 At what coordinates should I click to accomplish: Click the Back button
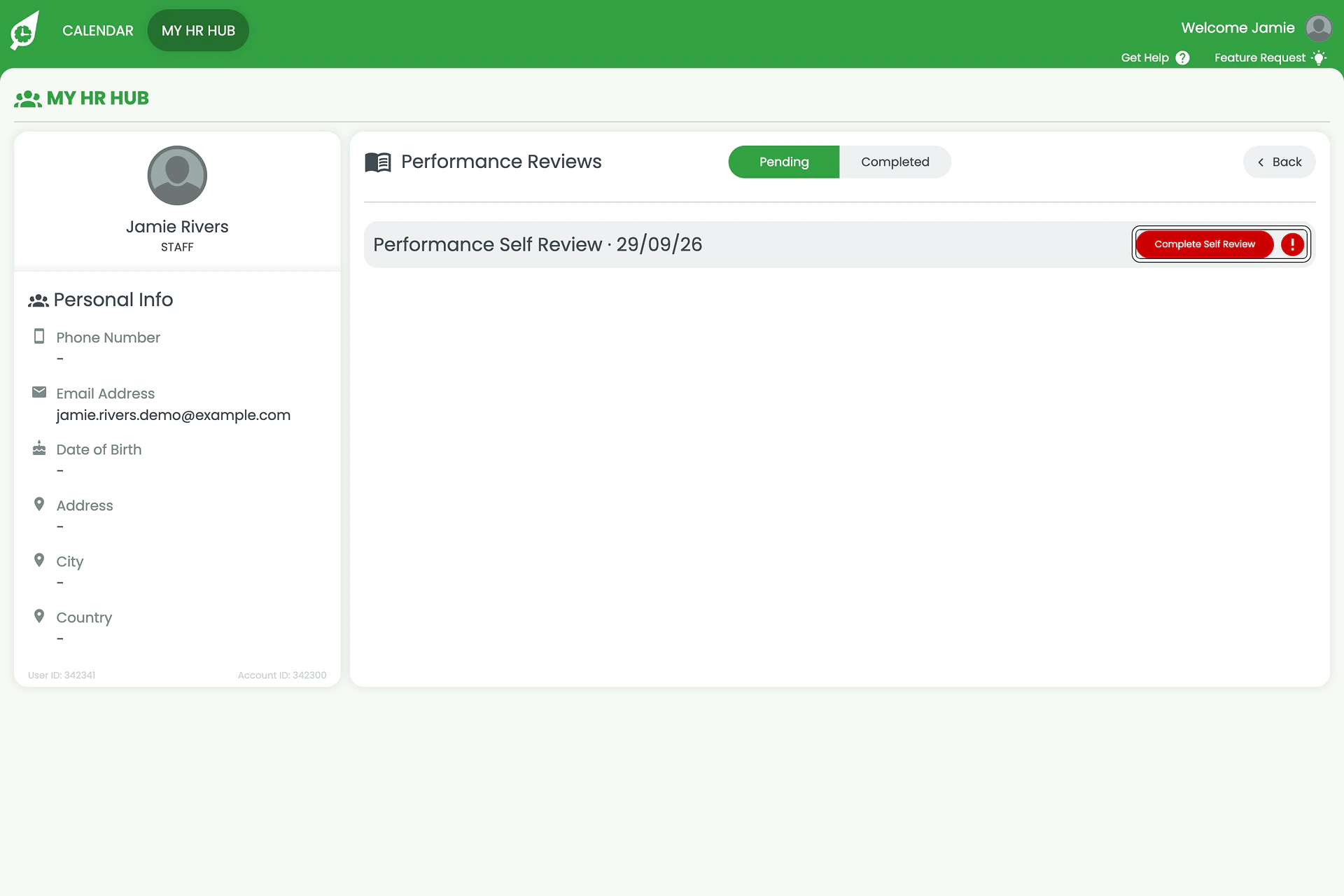[x=1279, y=162]
